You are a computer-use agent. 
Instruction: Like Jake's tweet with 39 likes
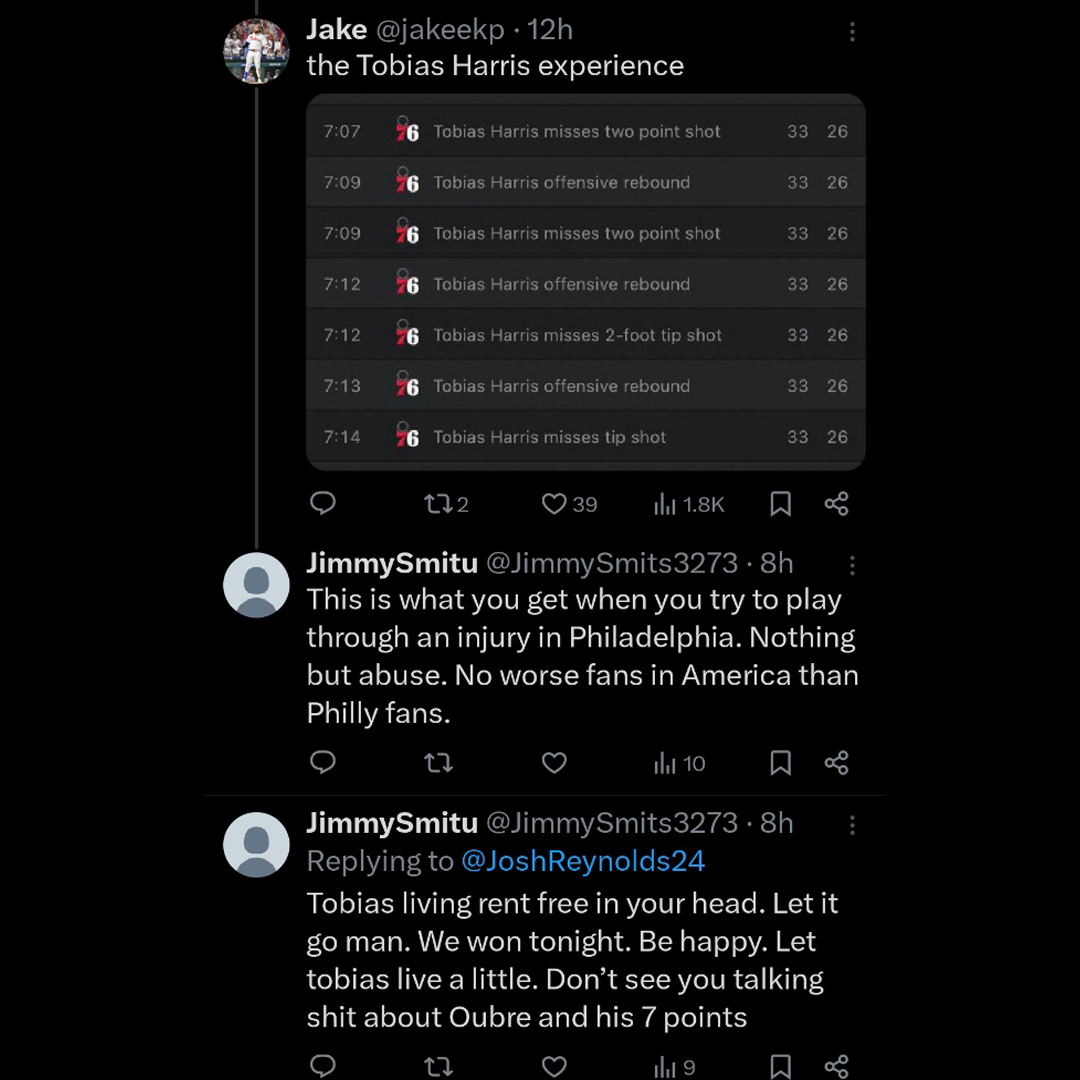[x=554, y=504]
